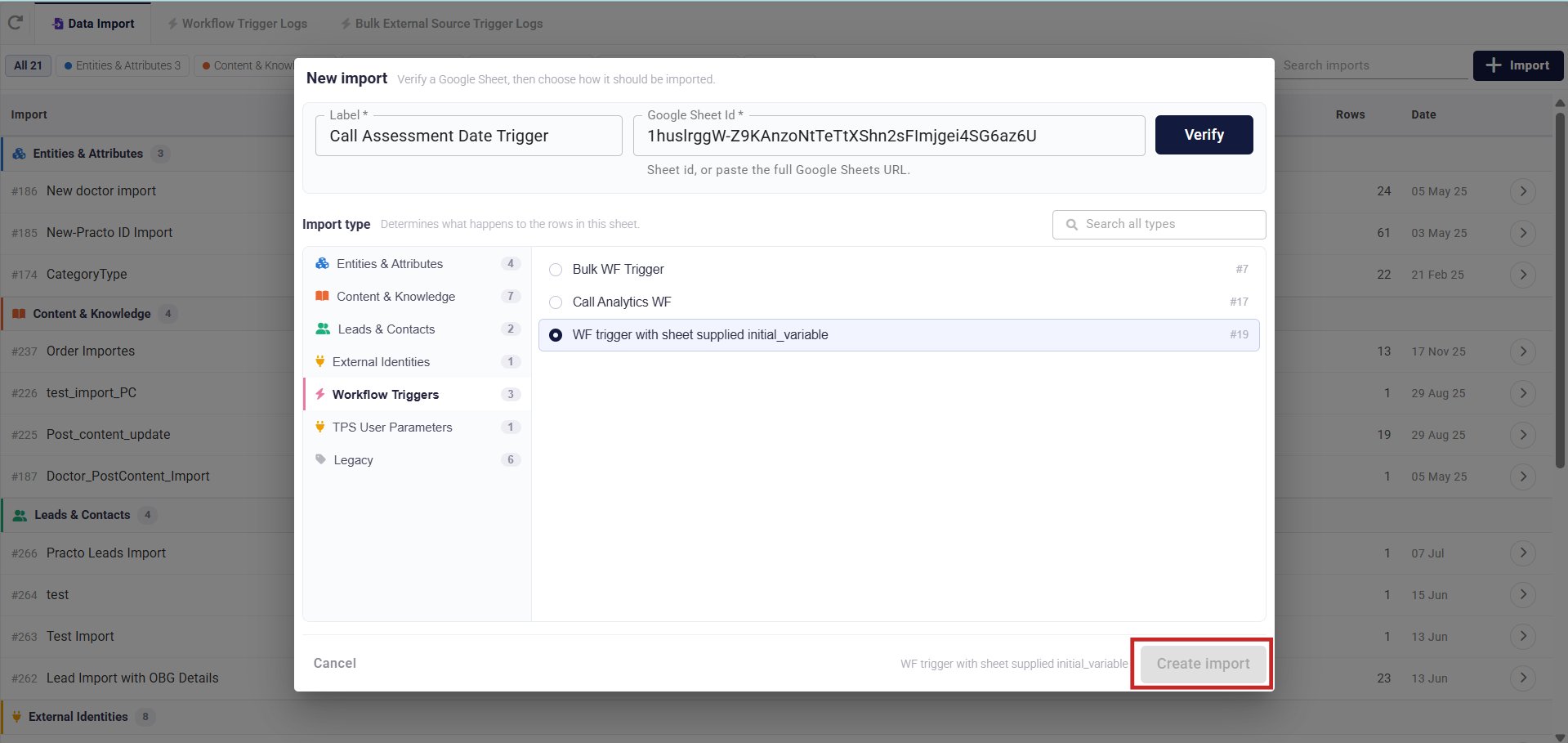Edit the Label field in New import

click(468, 136)
